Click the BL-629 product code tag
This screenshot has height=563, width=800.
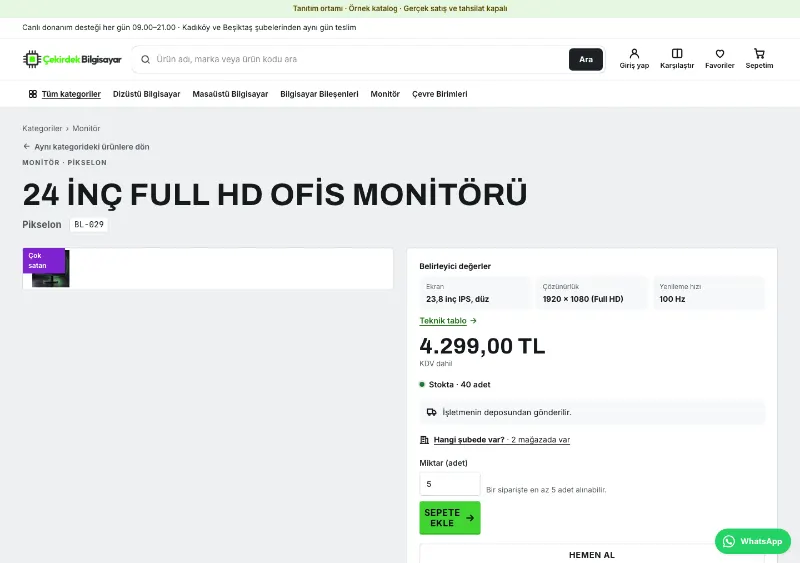pyautogui.click(x=89, y=225)
